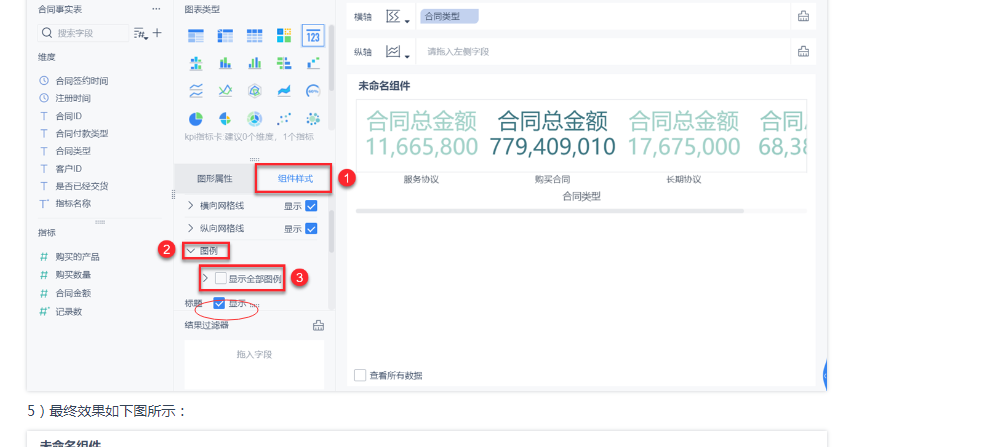The image size is (993, 447).
Task: Open the more options menu for 合同事实表
Action: [x=156, y=9]
